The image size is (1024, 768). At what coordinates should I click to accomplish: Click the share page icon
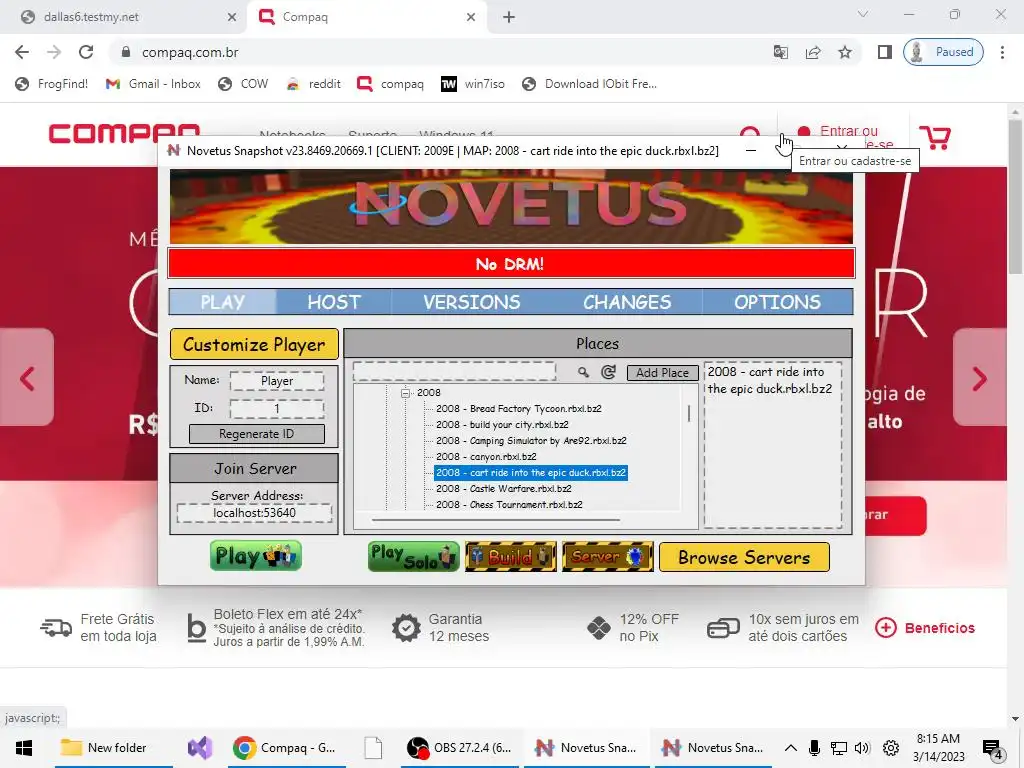pyautogui.click(x=813, y=52)
